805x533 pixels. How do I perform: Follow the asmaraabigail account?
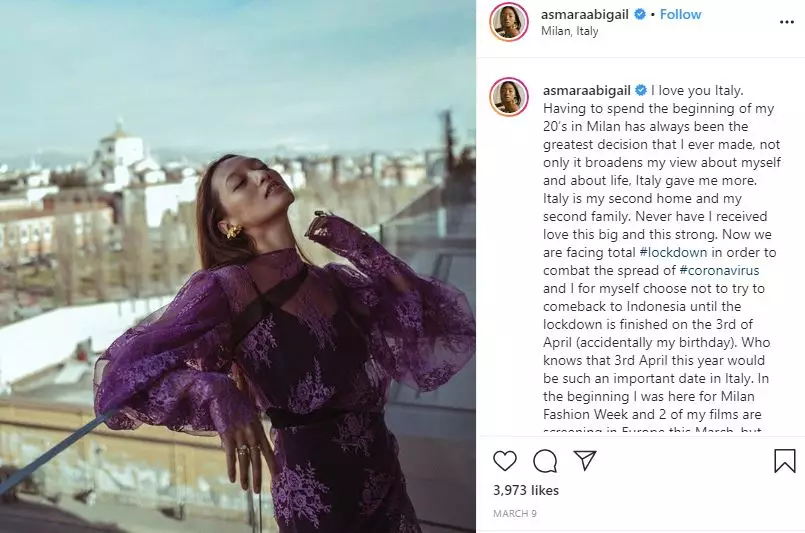pyautogui.click(x=680, y=14)
